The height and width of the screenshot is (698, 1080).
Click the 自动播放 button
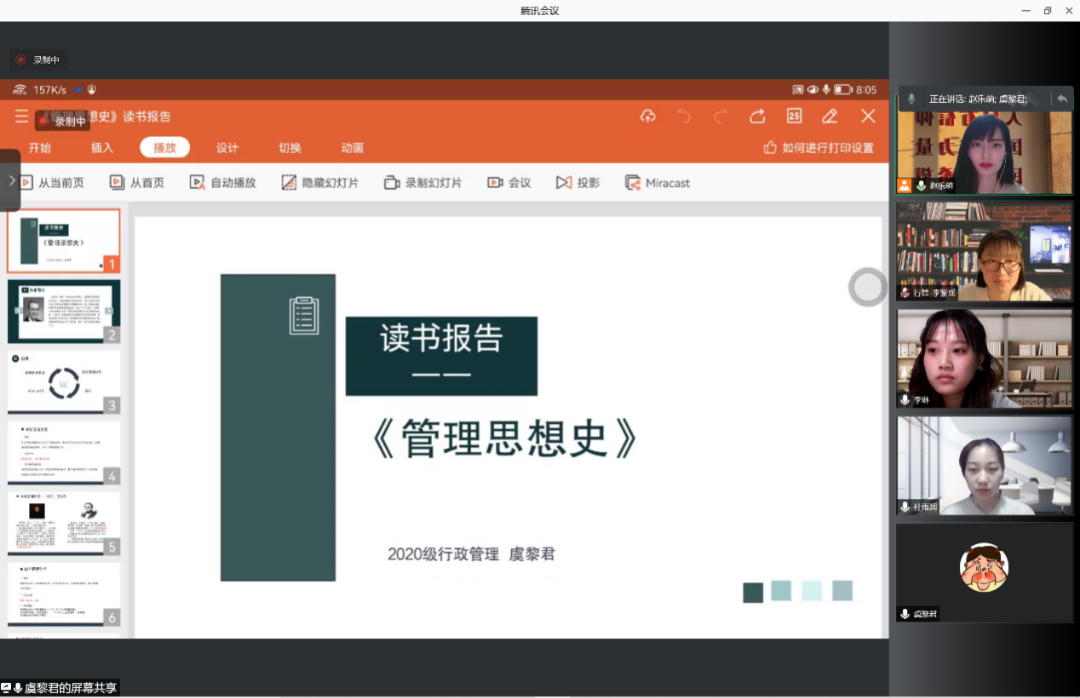(223, 183)
